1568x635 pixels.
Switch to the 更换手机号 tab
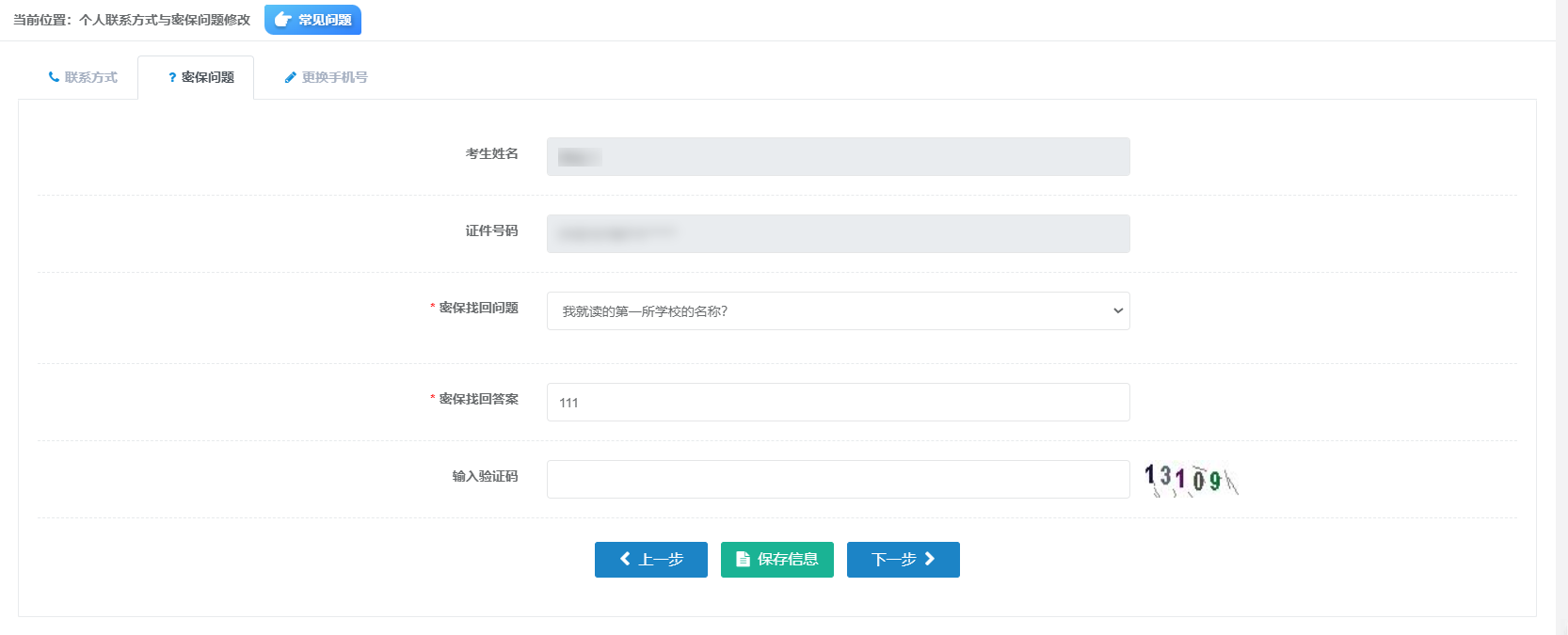[326, 77]
